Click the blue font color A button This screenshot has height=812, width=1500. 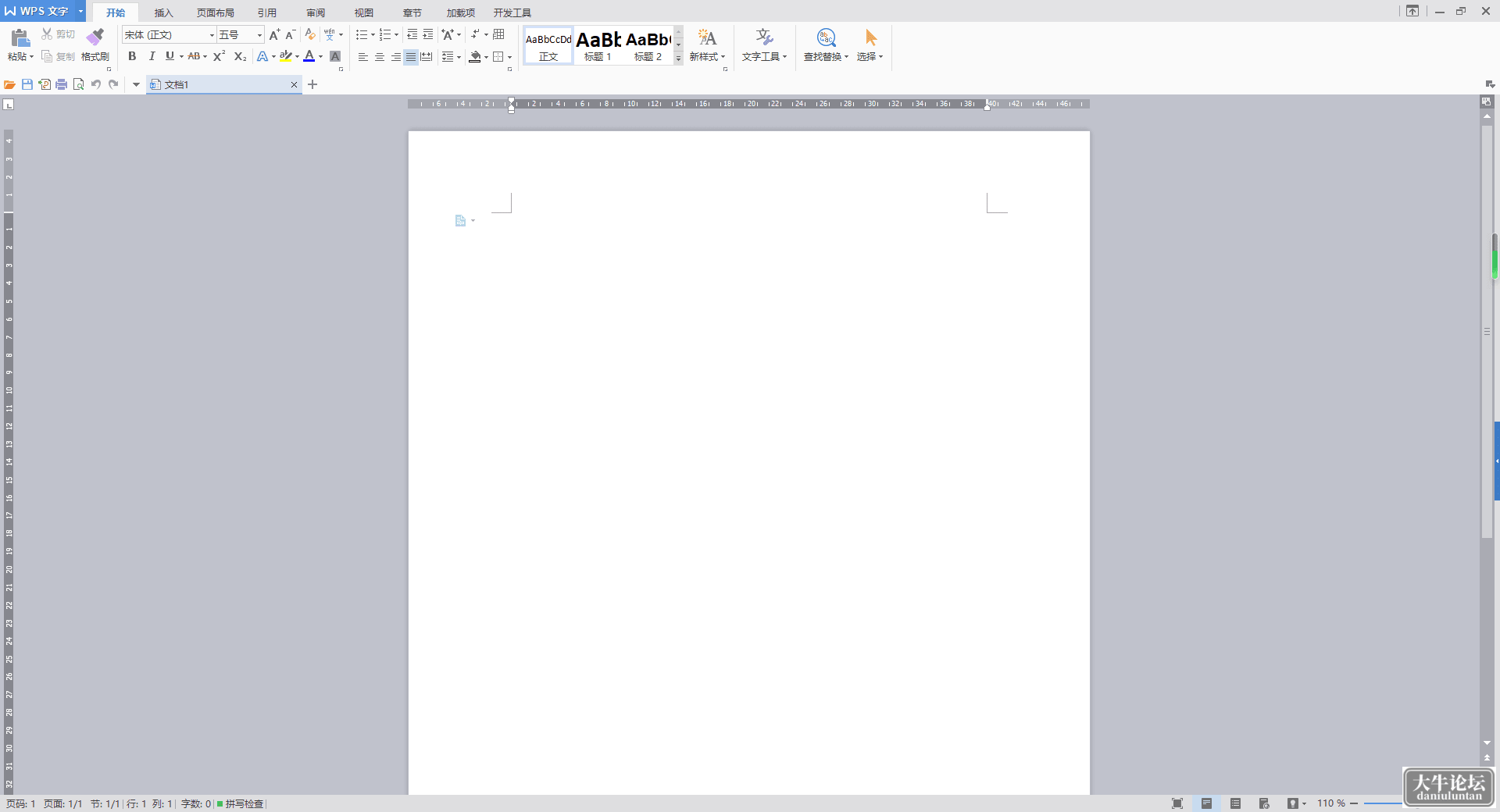click(x=309, y=56)
